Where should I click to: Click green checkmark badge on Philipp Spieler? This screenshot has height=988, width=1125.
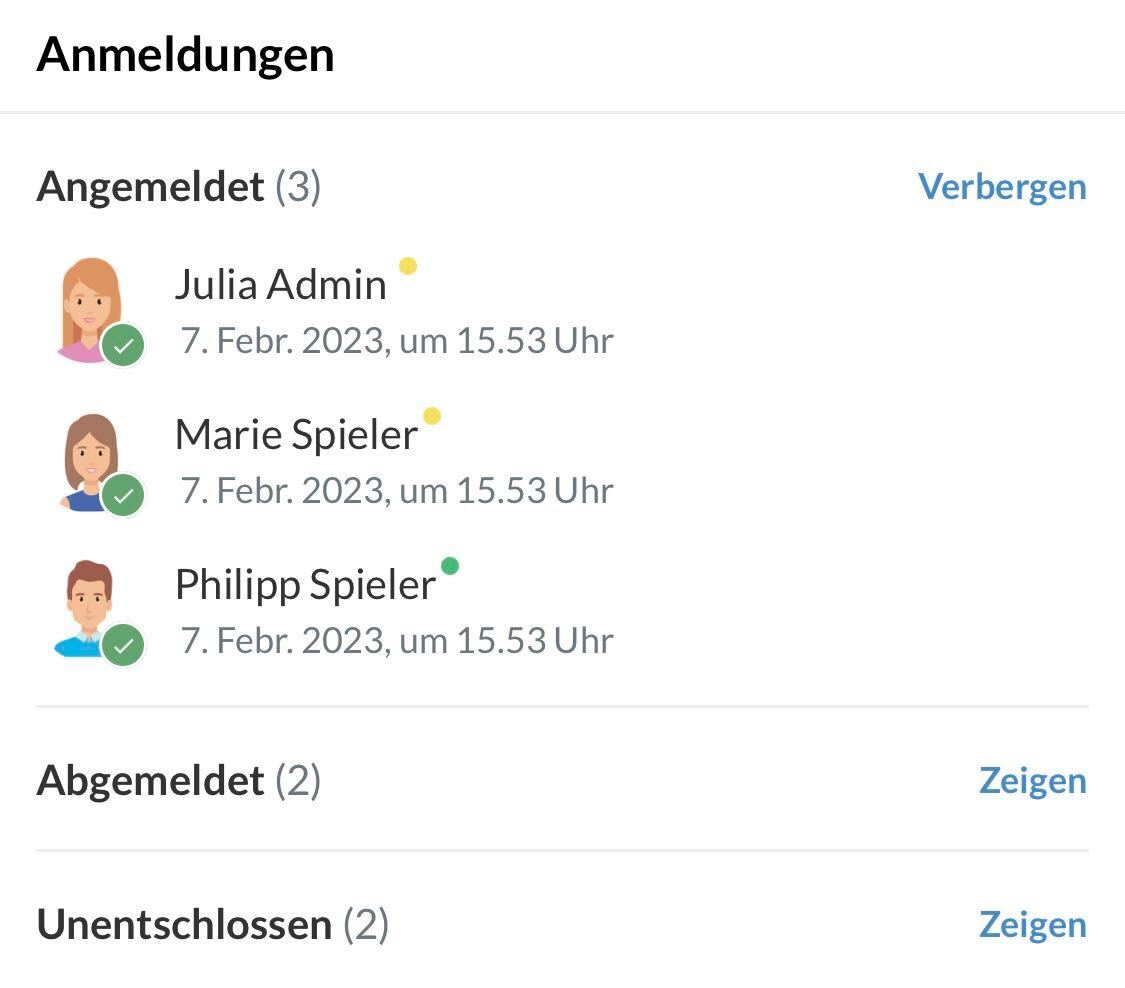tap(123, 645)
